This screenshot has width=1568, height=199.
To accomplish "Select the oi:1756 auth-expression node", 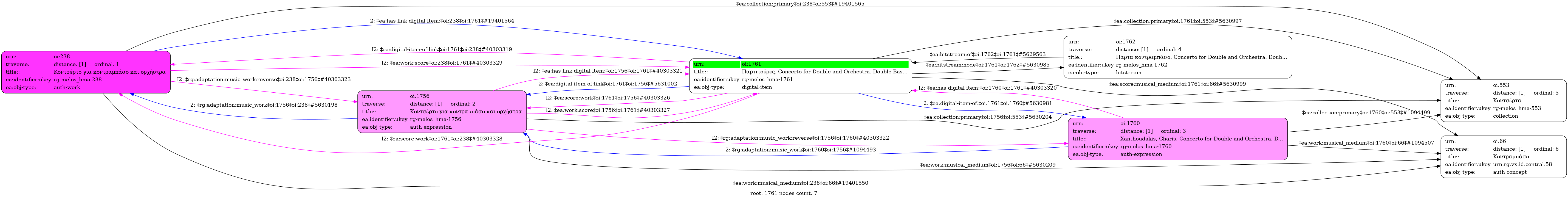I will (442, 112).
